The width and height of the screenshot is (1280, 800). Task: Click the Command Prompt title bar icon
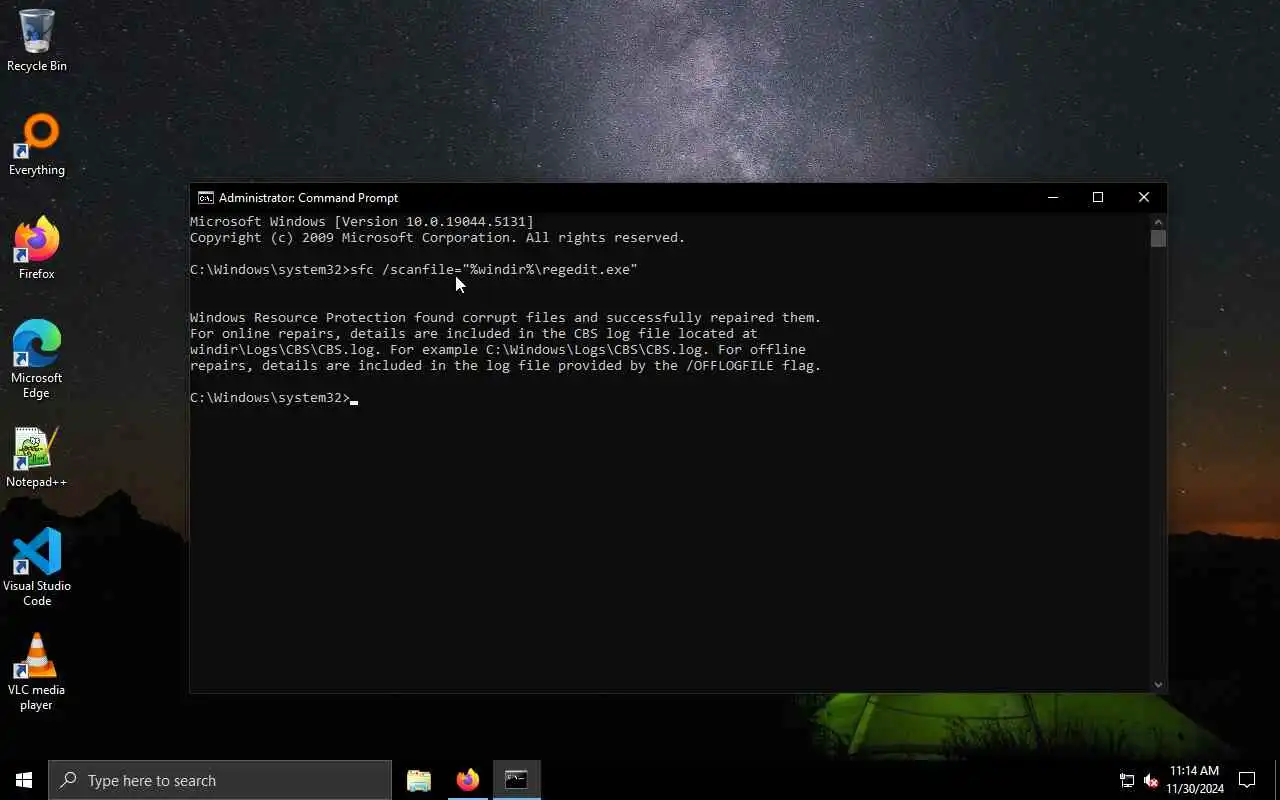click(205, 197)
